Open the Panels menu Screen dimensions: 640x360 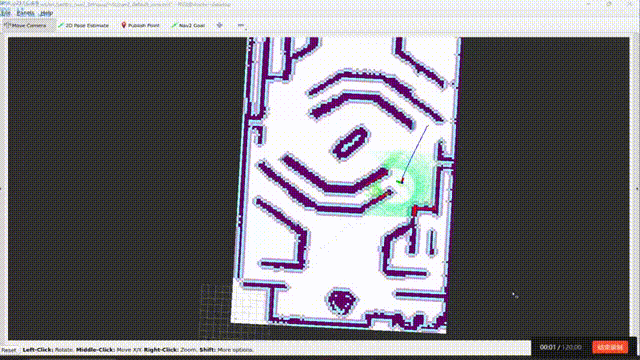[x=25, y=13]
